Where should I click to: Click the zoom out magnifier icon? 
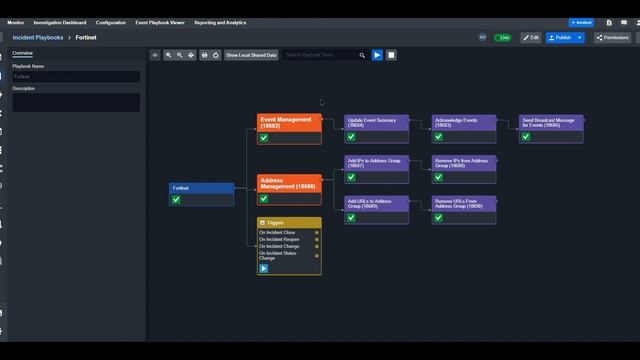(180, 55)
